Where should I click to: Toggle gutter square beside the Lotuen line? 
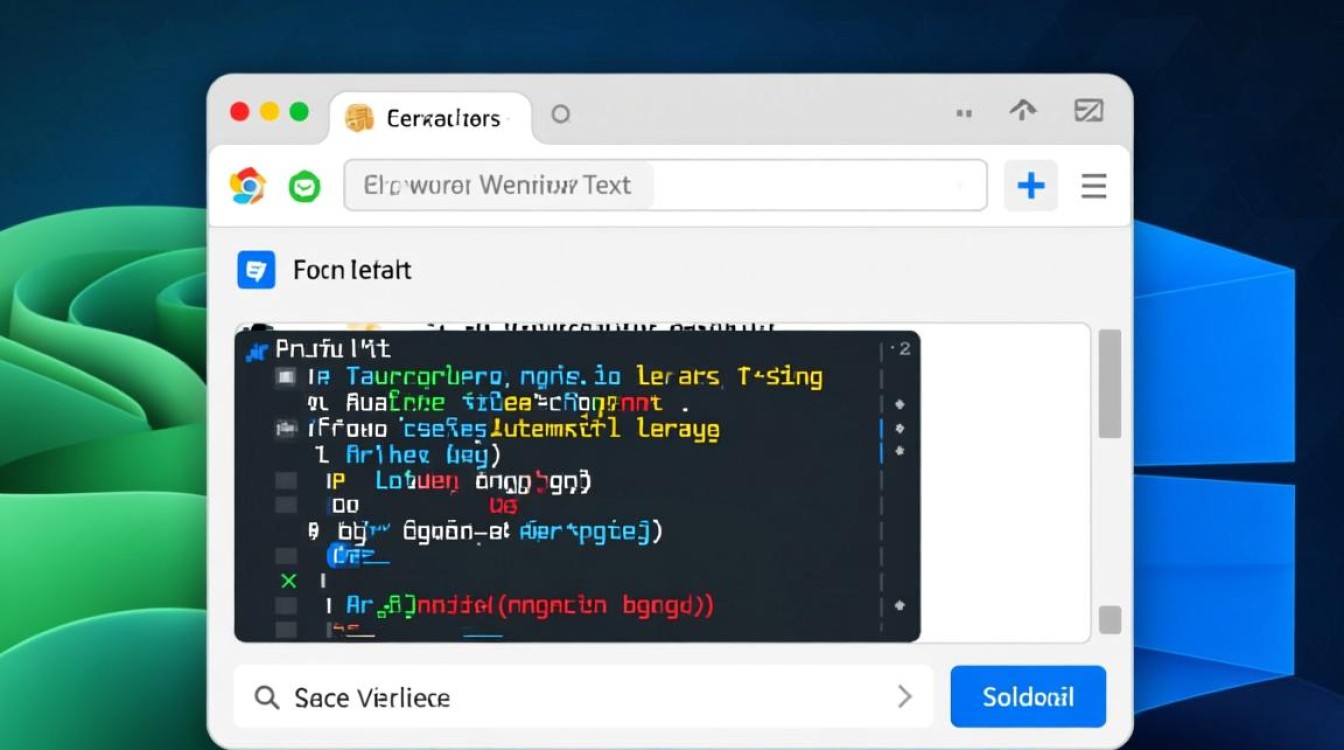coord(286,481)
